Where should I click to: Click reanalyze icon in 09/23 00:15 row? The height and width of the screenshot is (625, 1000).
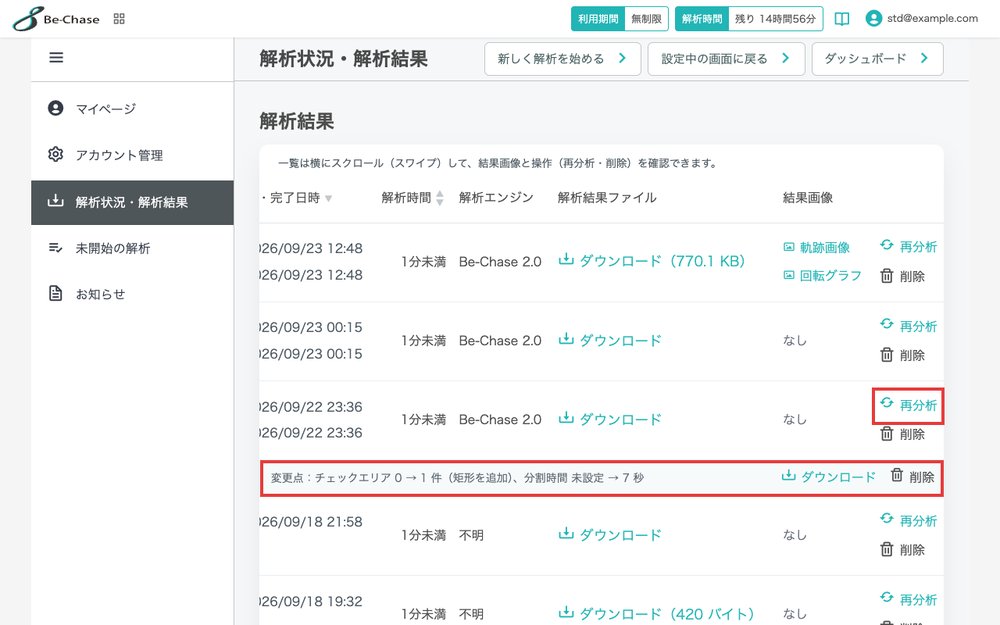coord(886,324)
